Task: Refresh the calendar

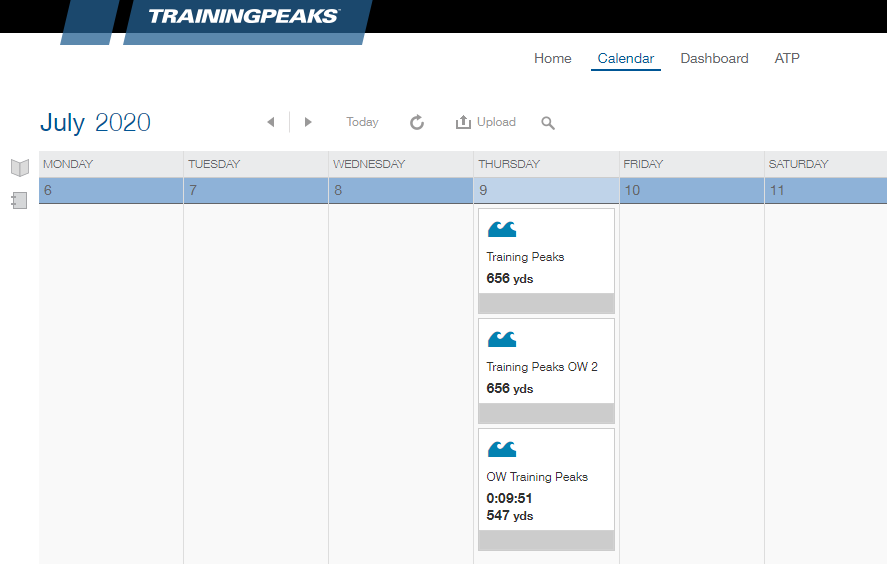Action: point(417,122)
